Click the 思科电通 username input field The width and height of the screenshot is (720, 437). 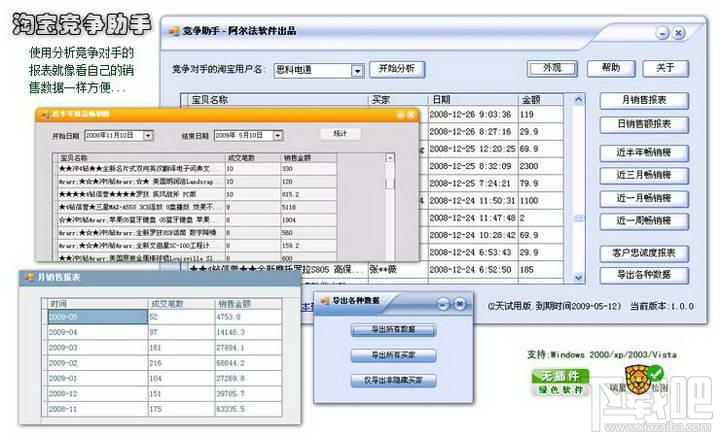[x=313, y=70]
